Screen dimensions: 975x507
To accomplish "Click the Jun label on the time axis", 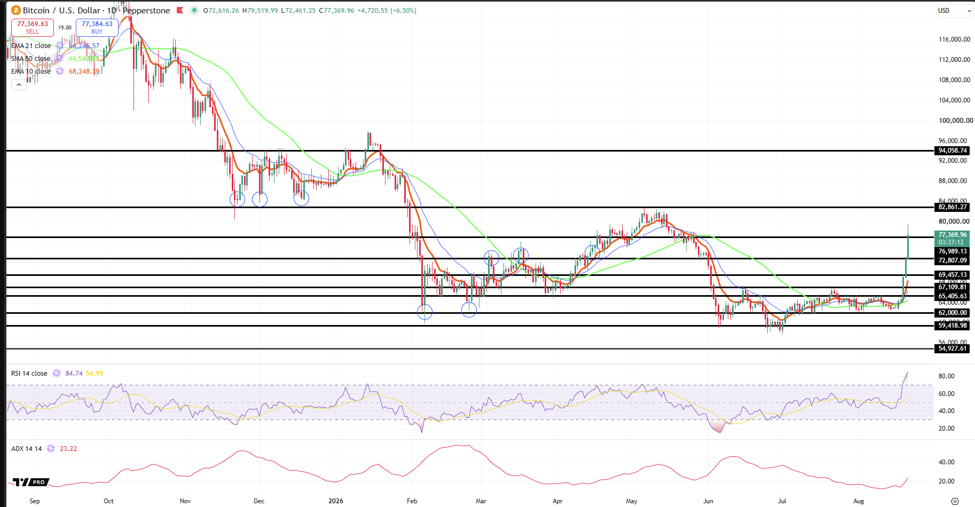I will pos(708,501).
